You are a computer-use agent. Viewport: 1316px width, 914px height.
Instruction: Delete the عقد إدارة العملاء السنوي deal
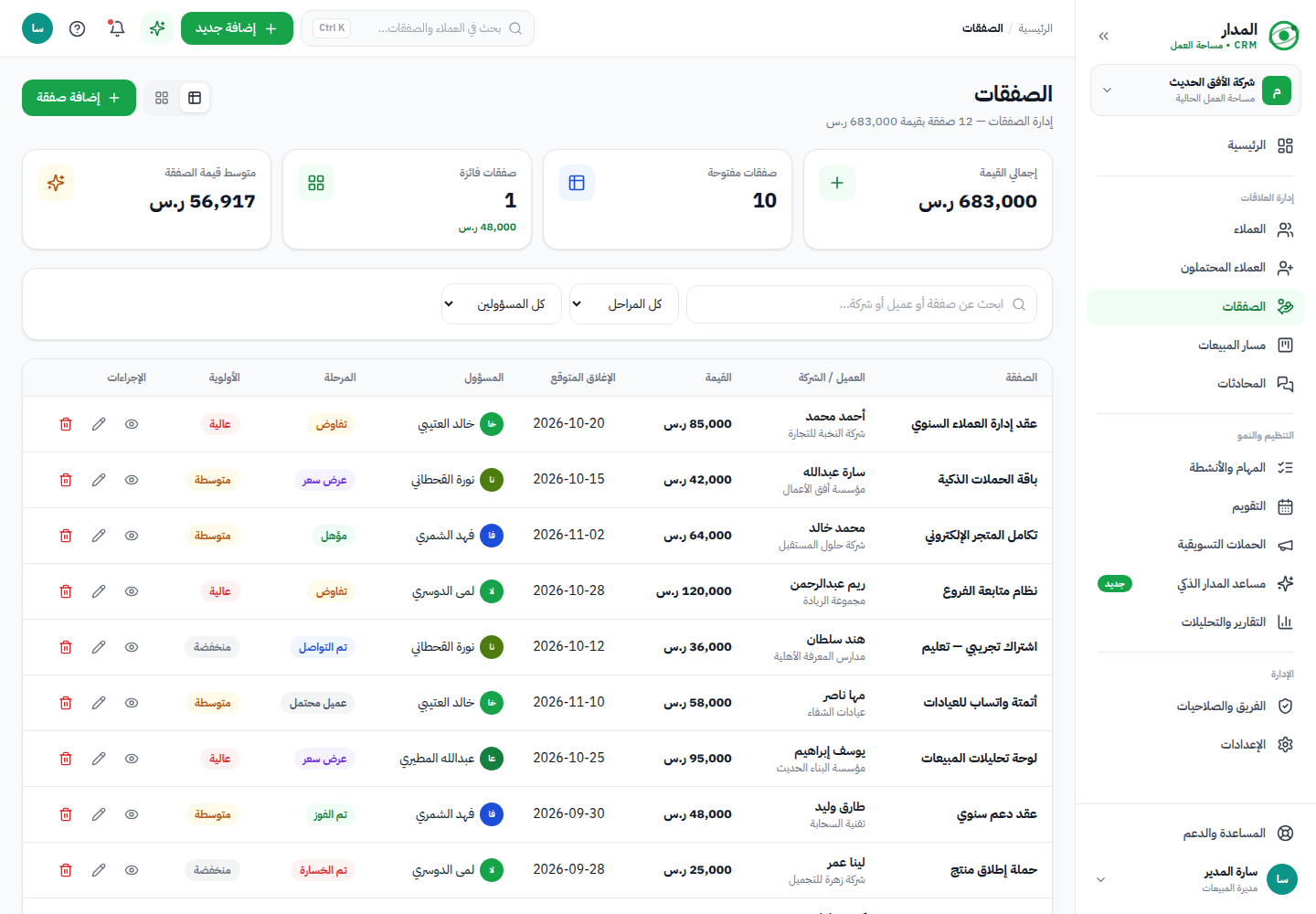point(66,424)
